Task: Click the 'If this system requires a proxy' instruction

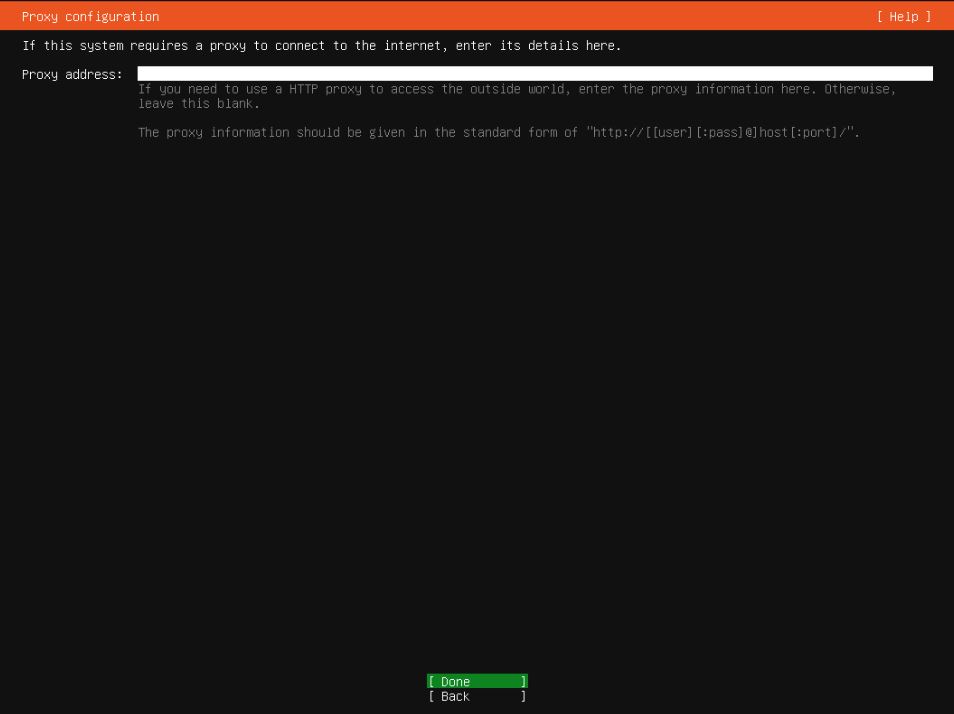Action: pos(321,46)
